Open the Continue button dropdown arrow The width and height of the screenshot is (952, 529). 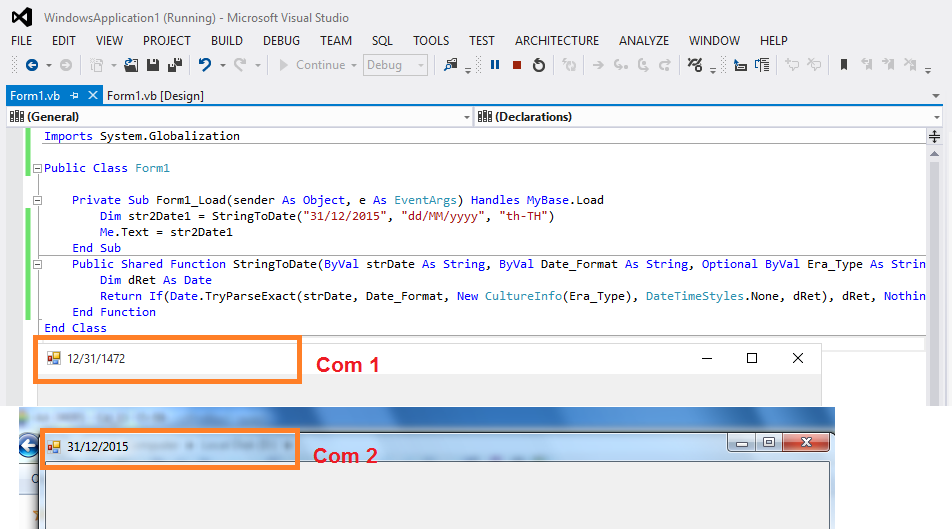(x=354, y=65)
